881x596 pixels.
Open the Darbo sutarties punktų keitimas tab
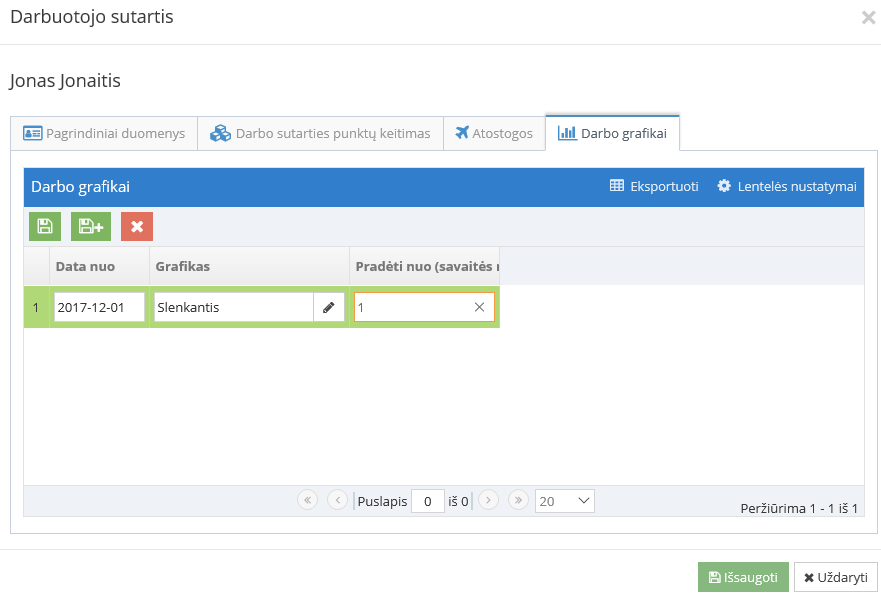point(320,133)
